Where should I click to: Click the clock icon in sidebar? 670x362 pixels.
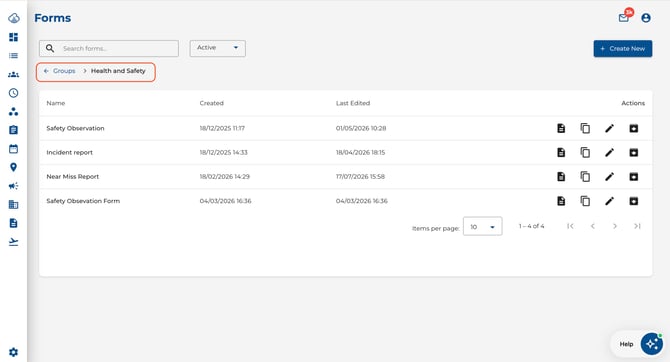tap(13, 93)
